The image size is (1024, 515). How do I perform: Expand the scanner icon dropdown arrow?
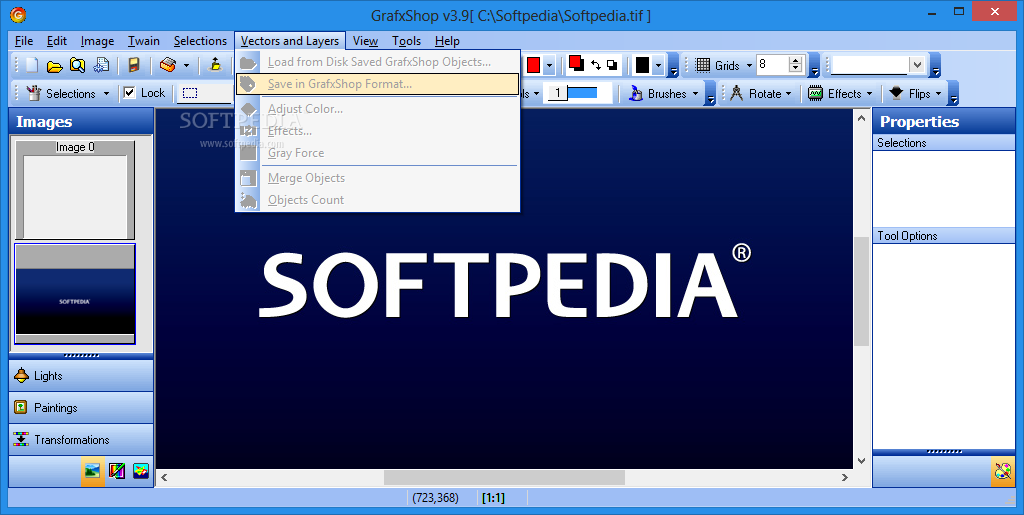pos(186,66)
